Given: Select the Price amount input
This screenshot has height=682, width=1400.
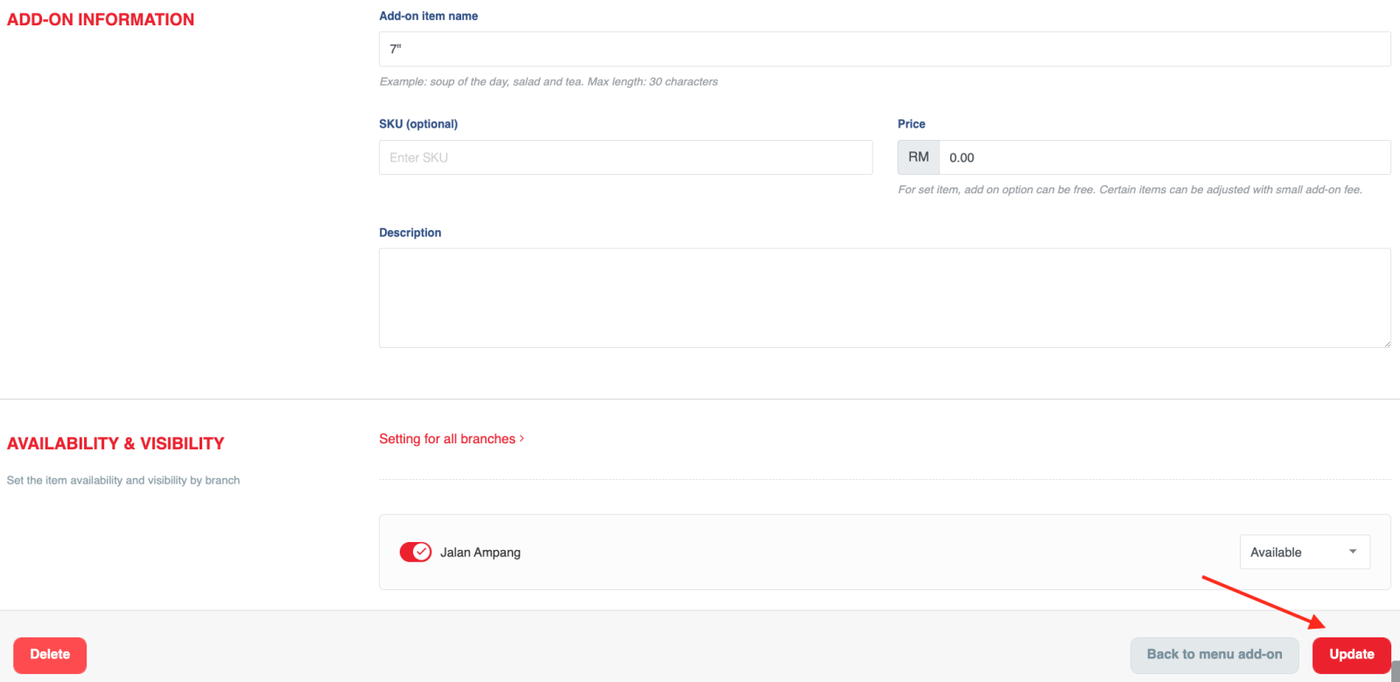Looking at the screenshot, I should click(x=1164, y=158).
